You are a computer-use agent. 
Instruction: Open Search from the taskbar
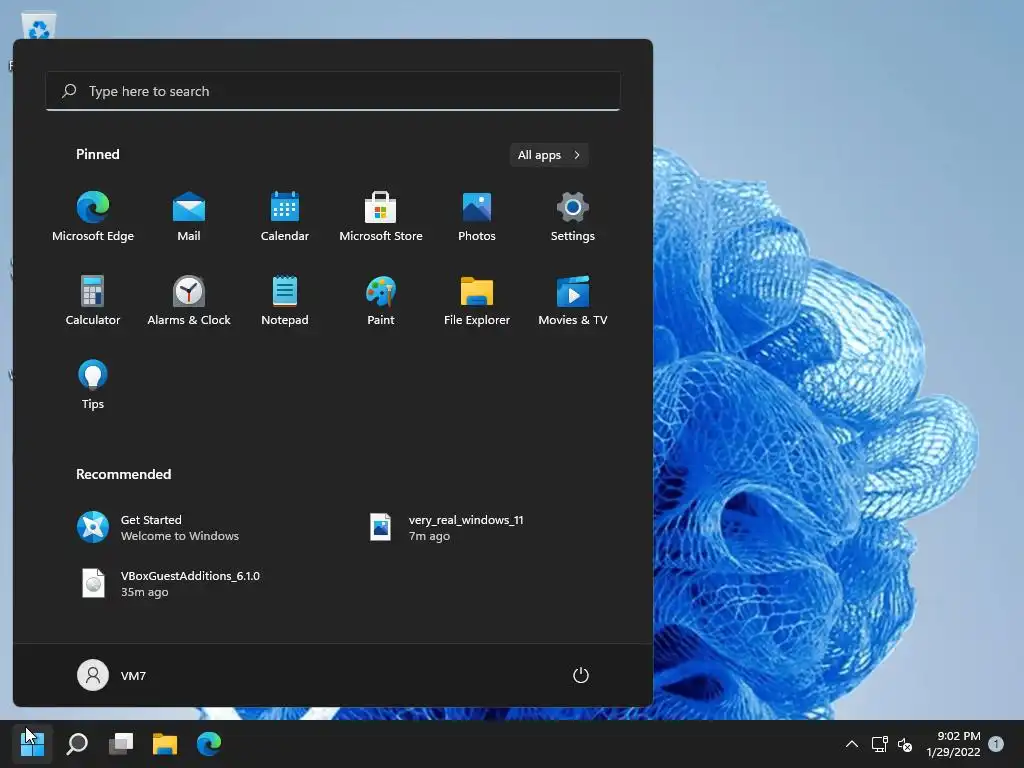(x=77, y=743)
